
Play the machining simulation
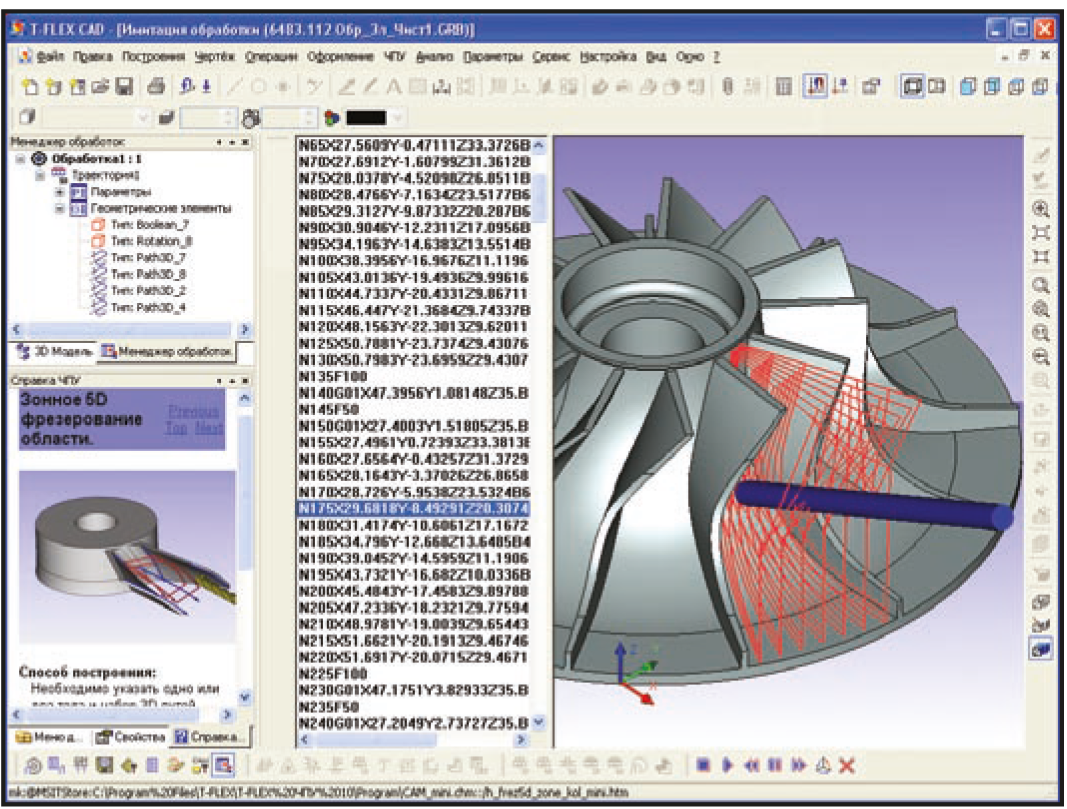[x=727, y=766]
